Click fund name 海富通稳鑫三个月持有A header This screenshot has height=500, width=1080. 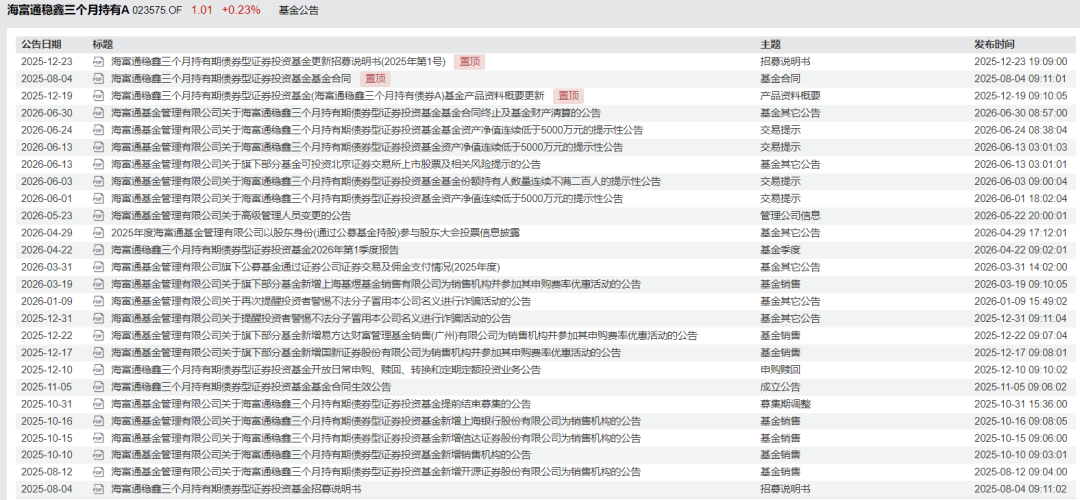click(68, 10)
